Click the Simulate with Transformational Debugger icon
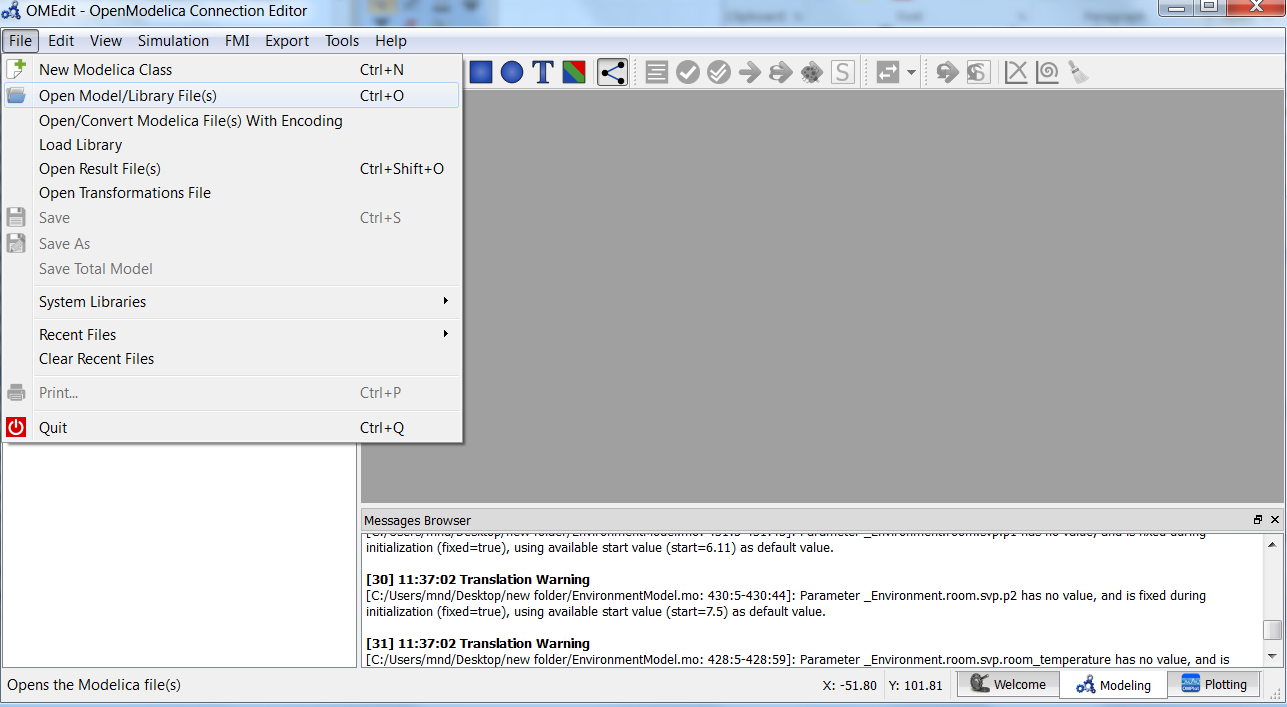This screenshot has width=1287, height=707. click(x=780, y=72)
